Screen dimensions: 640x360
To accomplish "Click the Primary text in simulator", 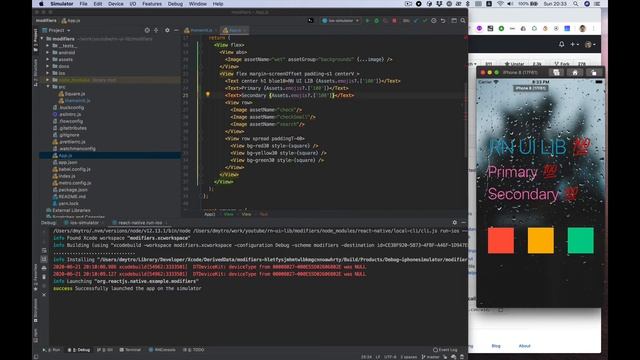I will 512,172.
